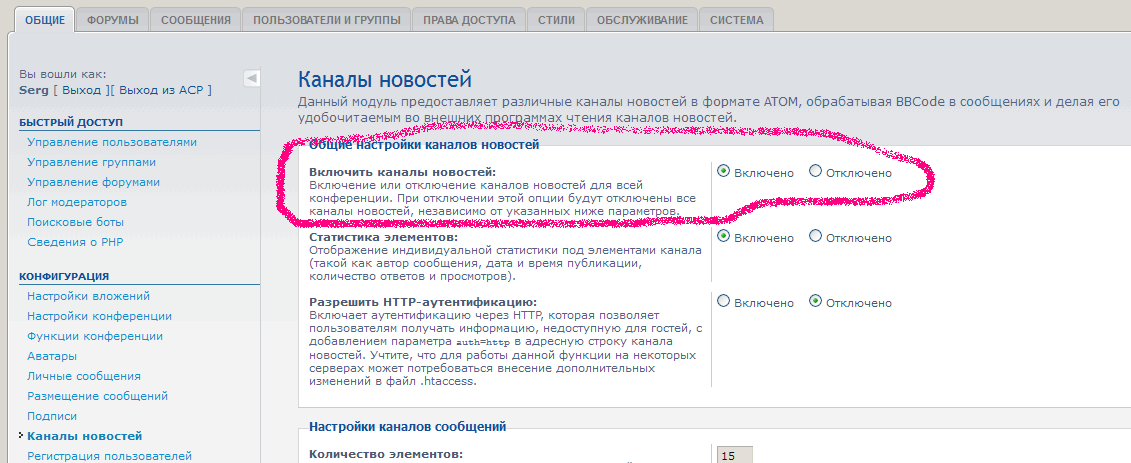Log out via the Выход link
1131x463 pixels.
tap(81, 90)
